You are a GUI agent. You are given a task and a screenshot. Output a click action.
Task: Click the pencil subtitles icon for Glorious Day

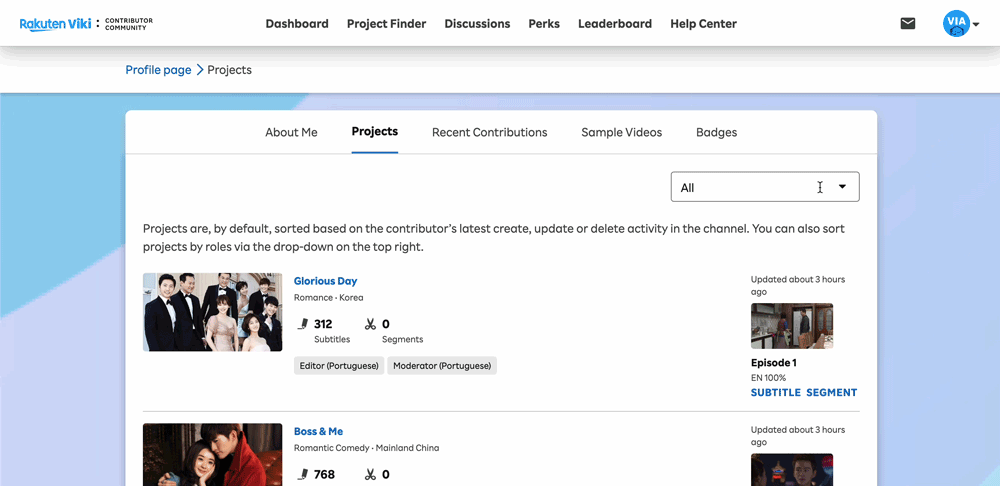[303, 324]
